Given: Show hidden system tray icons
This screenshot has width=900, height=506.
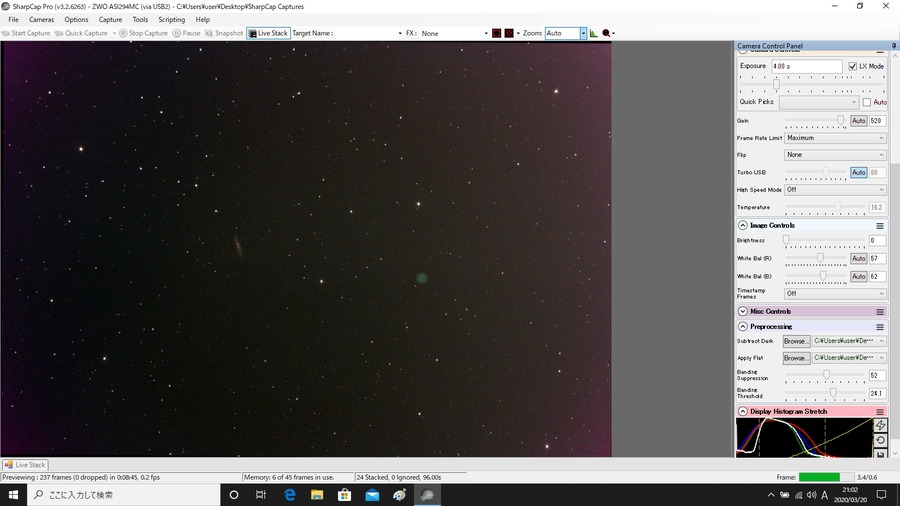Looking at the screenshot, I should point(771,495).
